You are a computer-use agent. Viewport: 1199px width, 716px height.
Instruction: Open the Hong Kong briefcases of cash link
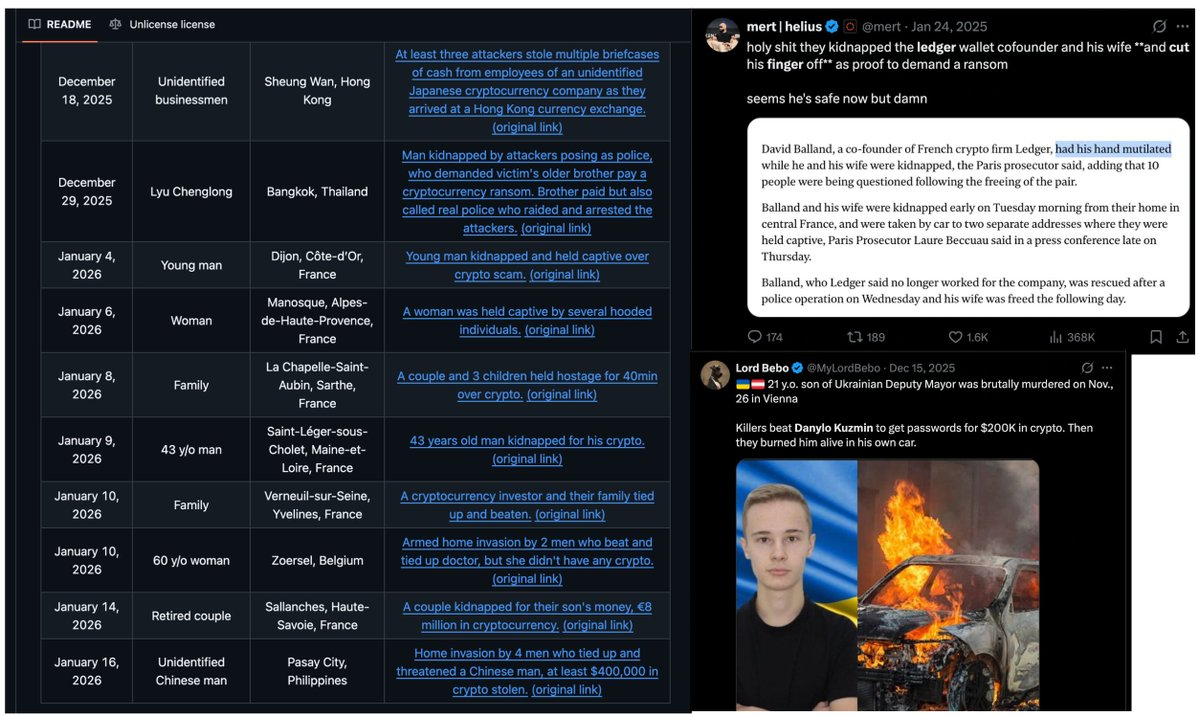pyautogui.click(x=527, y=82)
